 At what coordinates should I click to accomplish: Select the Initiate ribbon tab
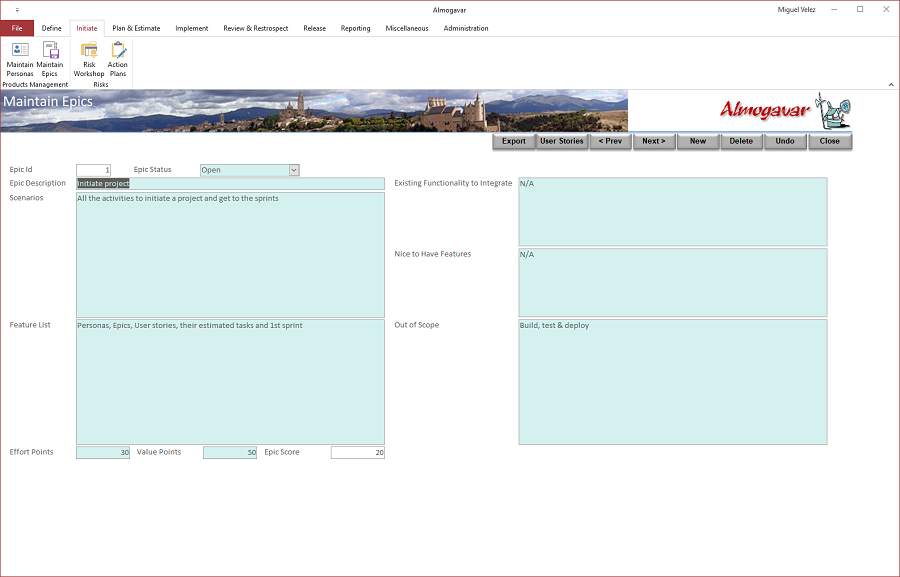click(87, 28)
